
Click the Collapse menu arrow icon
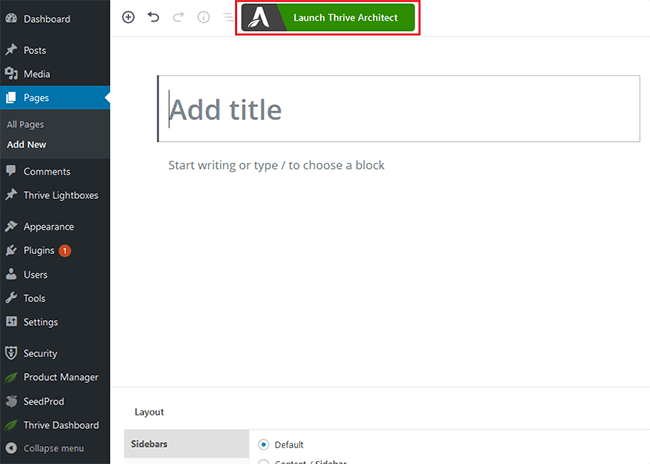tap(11, 448)
